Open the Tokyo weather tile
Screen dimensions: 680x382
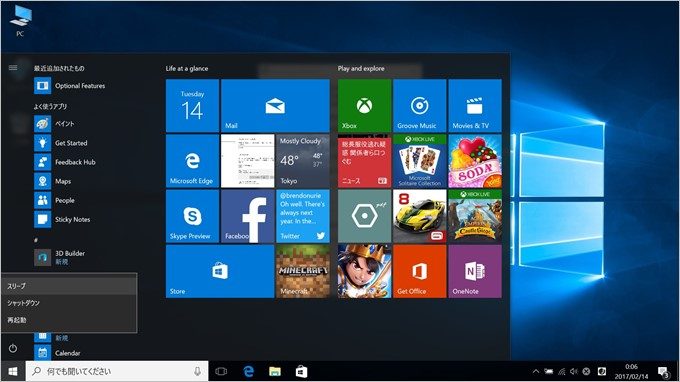tap(303, 161)
